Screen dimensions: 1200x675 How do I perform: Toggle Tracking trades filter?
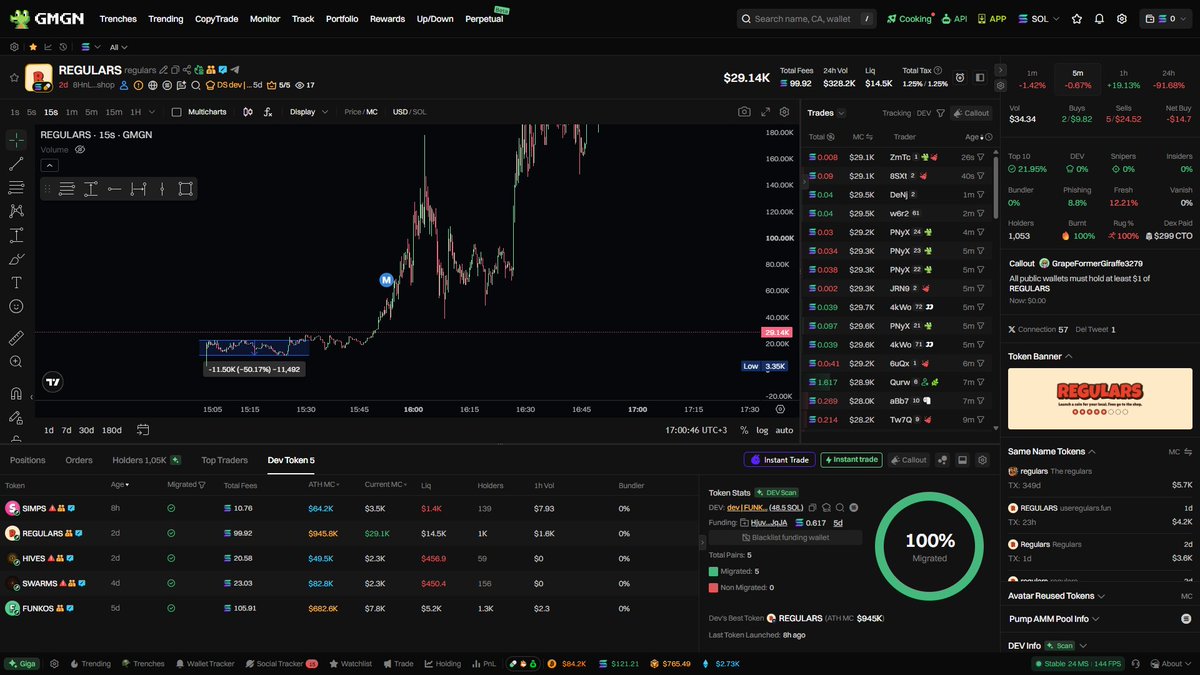896,113
